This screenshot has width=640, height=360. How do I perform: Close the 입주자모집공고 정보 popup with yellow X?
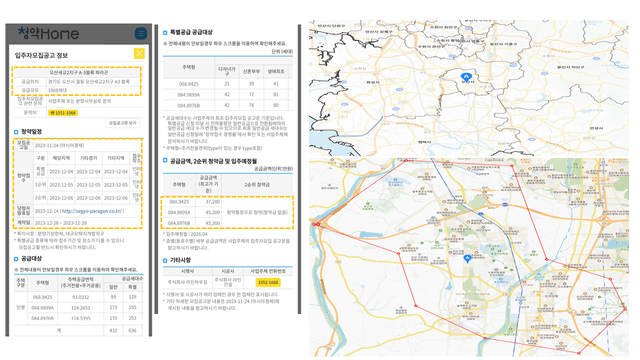(x=139, y=53)
